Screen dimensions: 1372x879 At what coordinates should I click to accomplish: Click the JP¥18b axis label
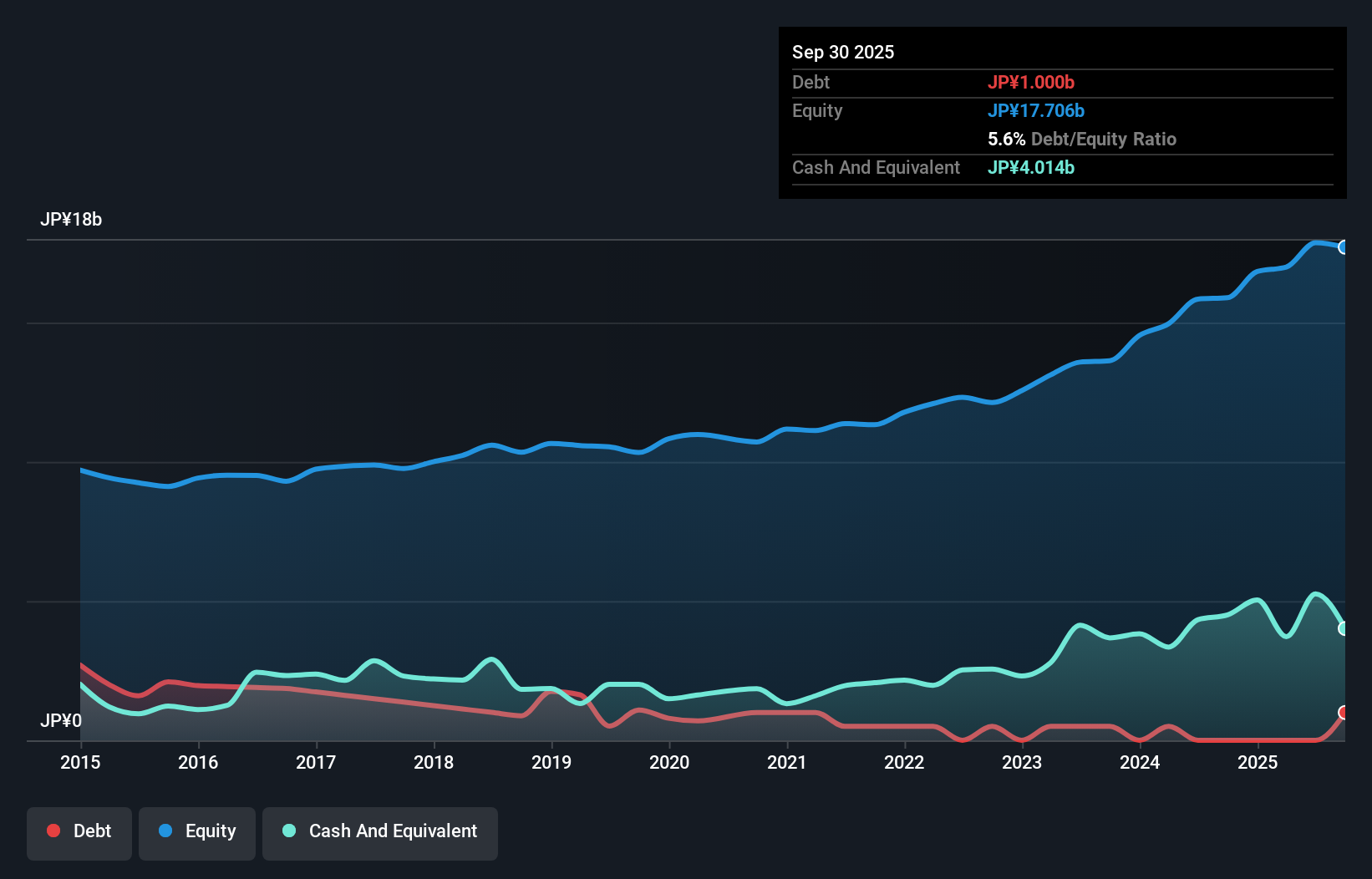[x=72, y=220]
